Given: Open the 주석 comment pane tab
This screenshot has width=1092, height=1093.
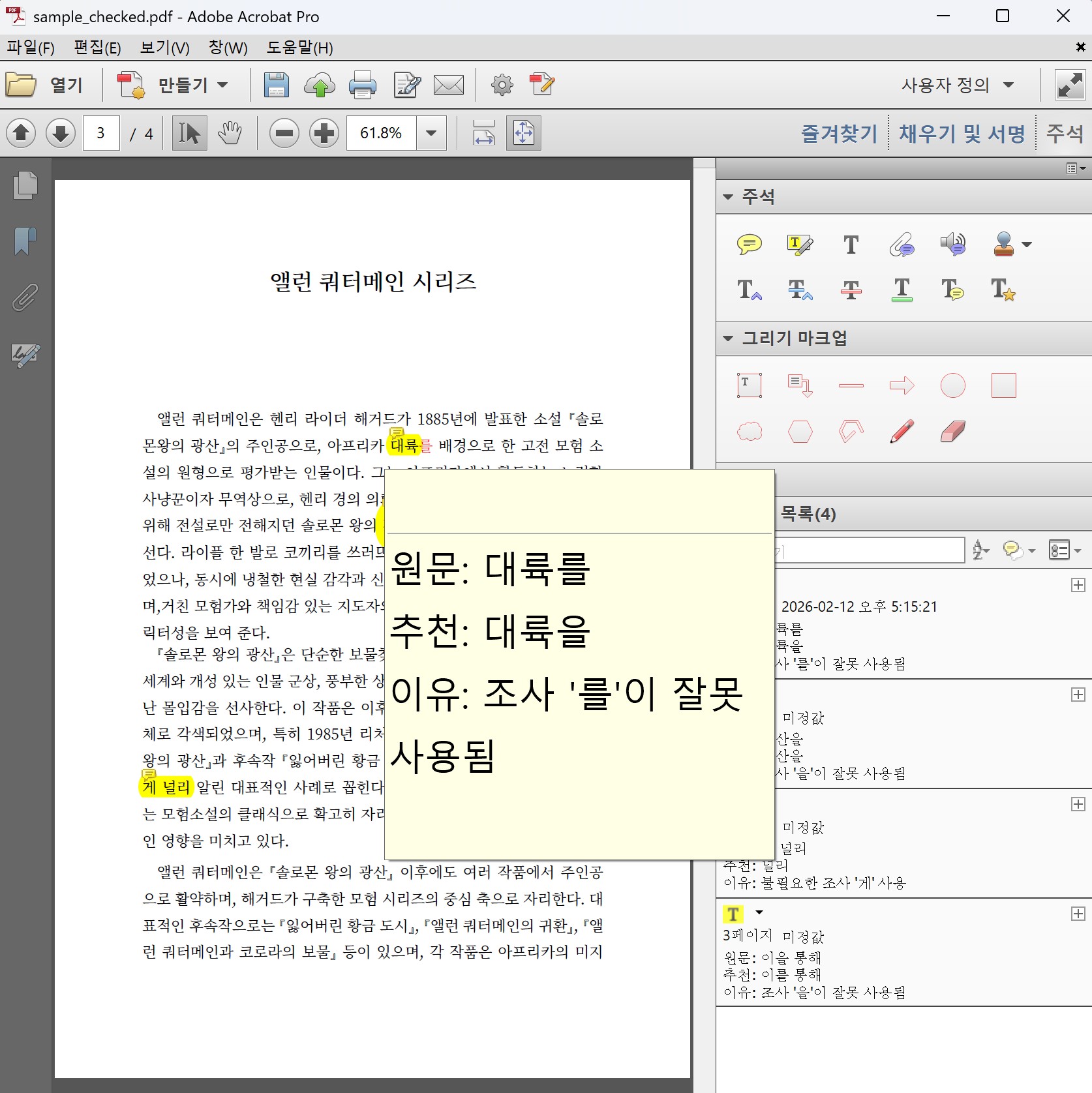Looking at the screenshot, I should 1065,134.
